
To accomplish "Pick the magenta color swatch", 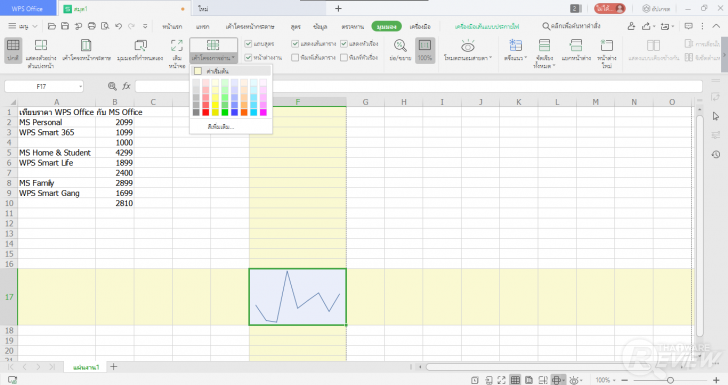I will point(263,112).
